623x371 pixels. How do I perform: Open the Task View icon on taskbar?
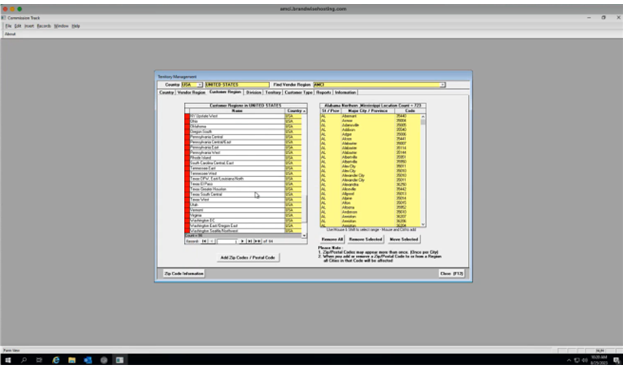[x=39, y=360]
